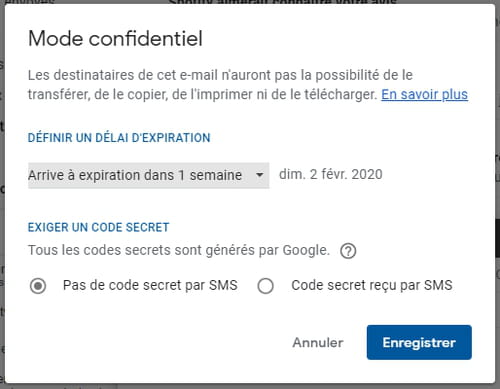Click the dimmed backdrop strip below the dialog
The height and width of the screenshot is (389, 500).
[x=250, y=386]
